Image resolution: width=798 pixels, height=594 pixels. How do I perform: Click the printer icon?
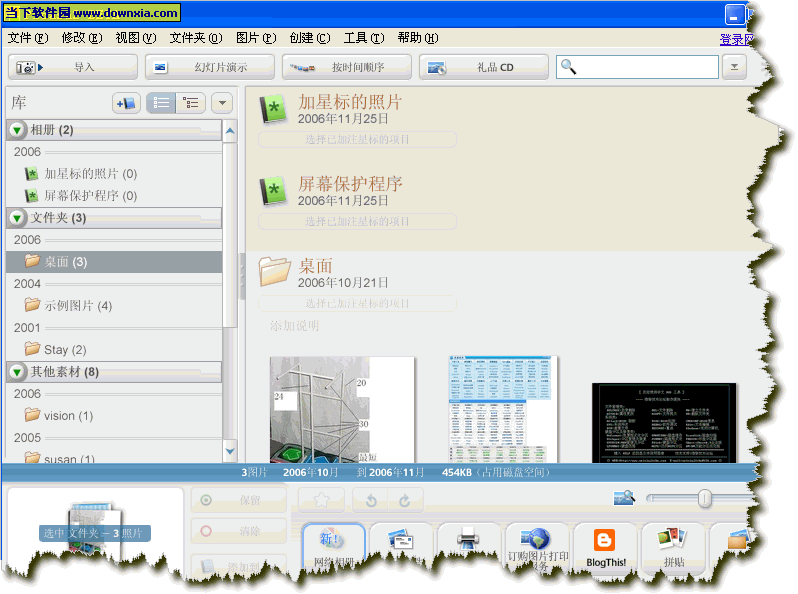click(x=469, y=541)
